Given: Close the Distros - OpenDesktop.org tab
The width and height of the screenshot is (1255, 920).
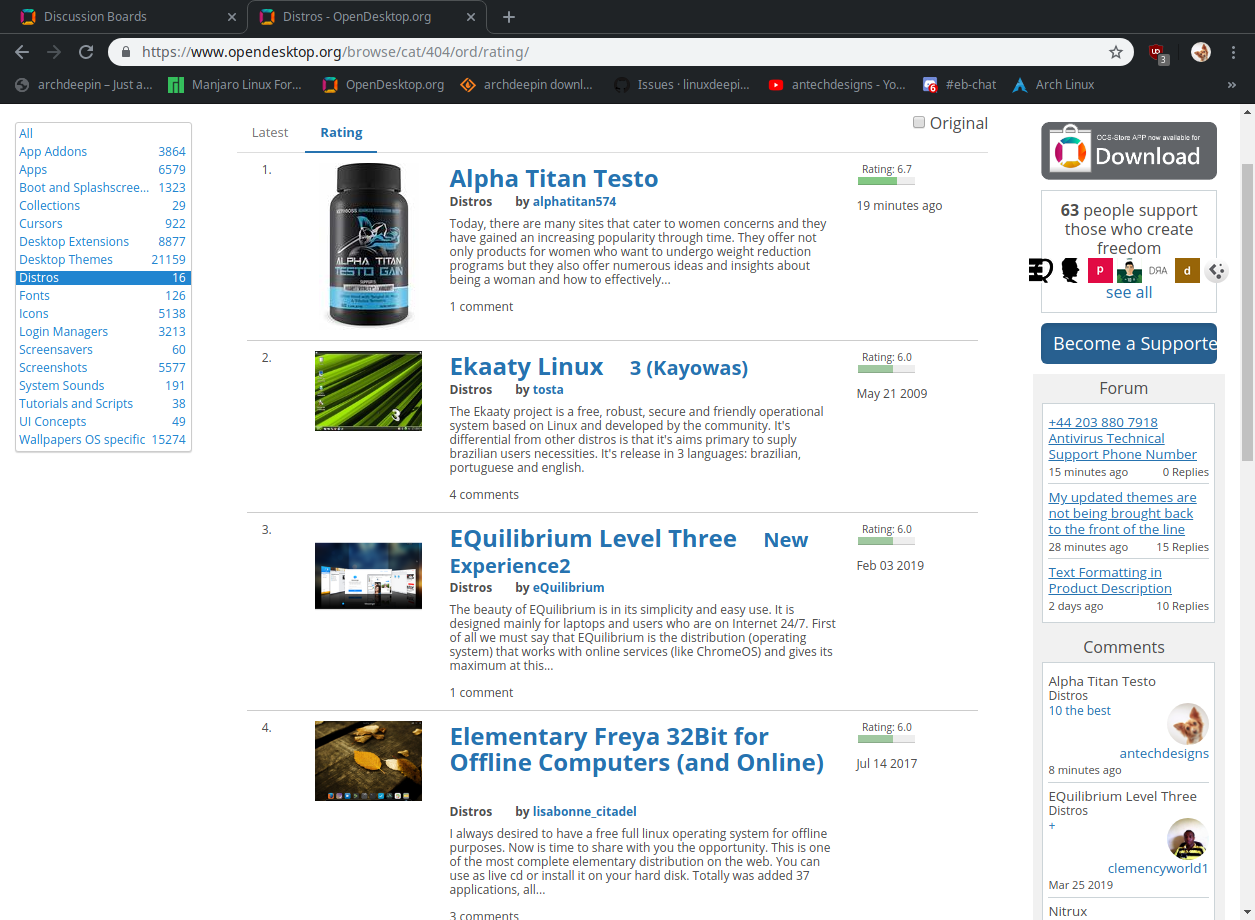Looking at the screenshot, I should [x=470, y=17].
